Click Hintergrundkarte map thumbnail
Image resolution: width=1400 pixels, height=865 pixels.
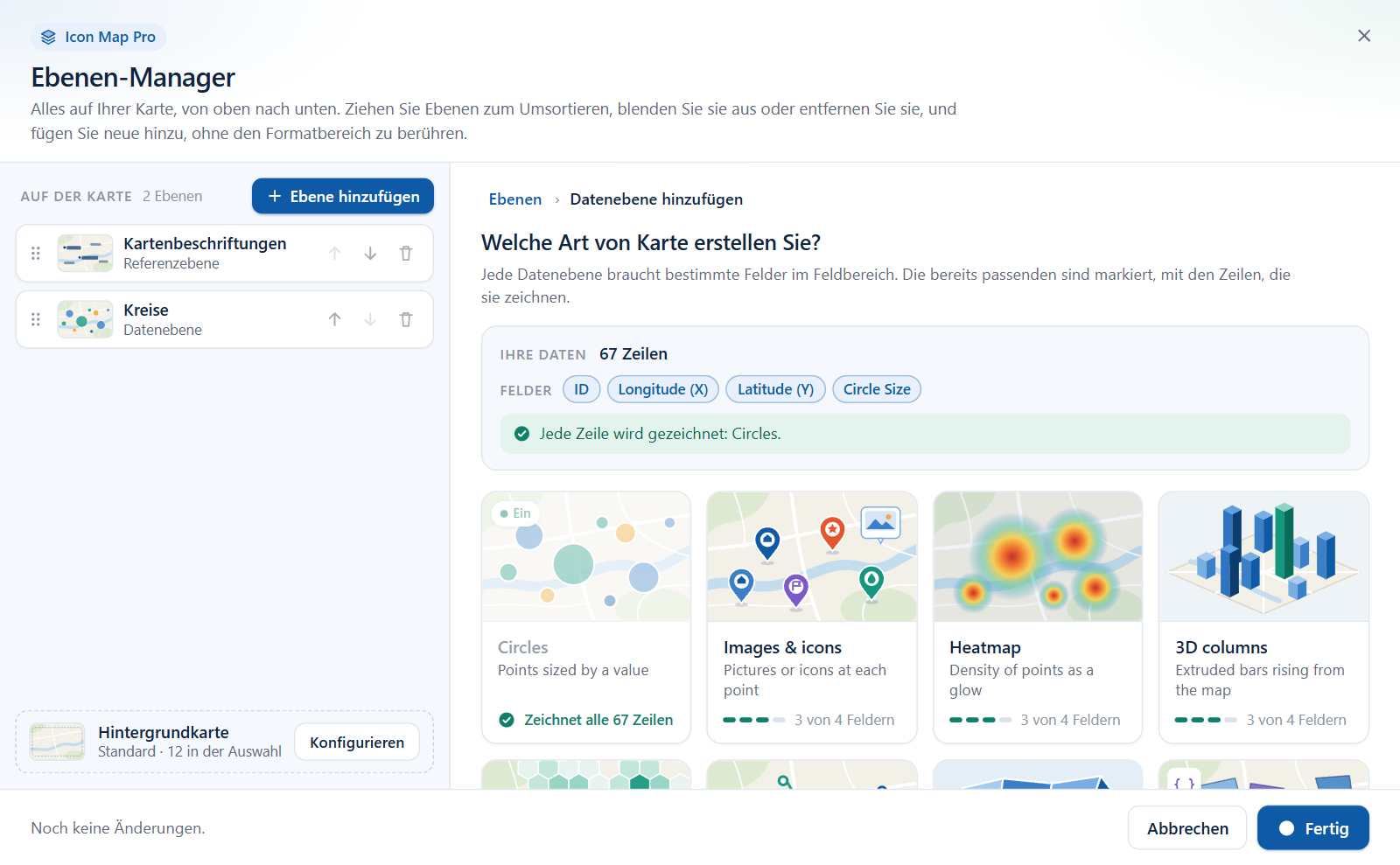click(x=58, y=742)
